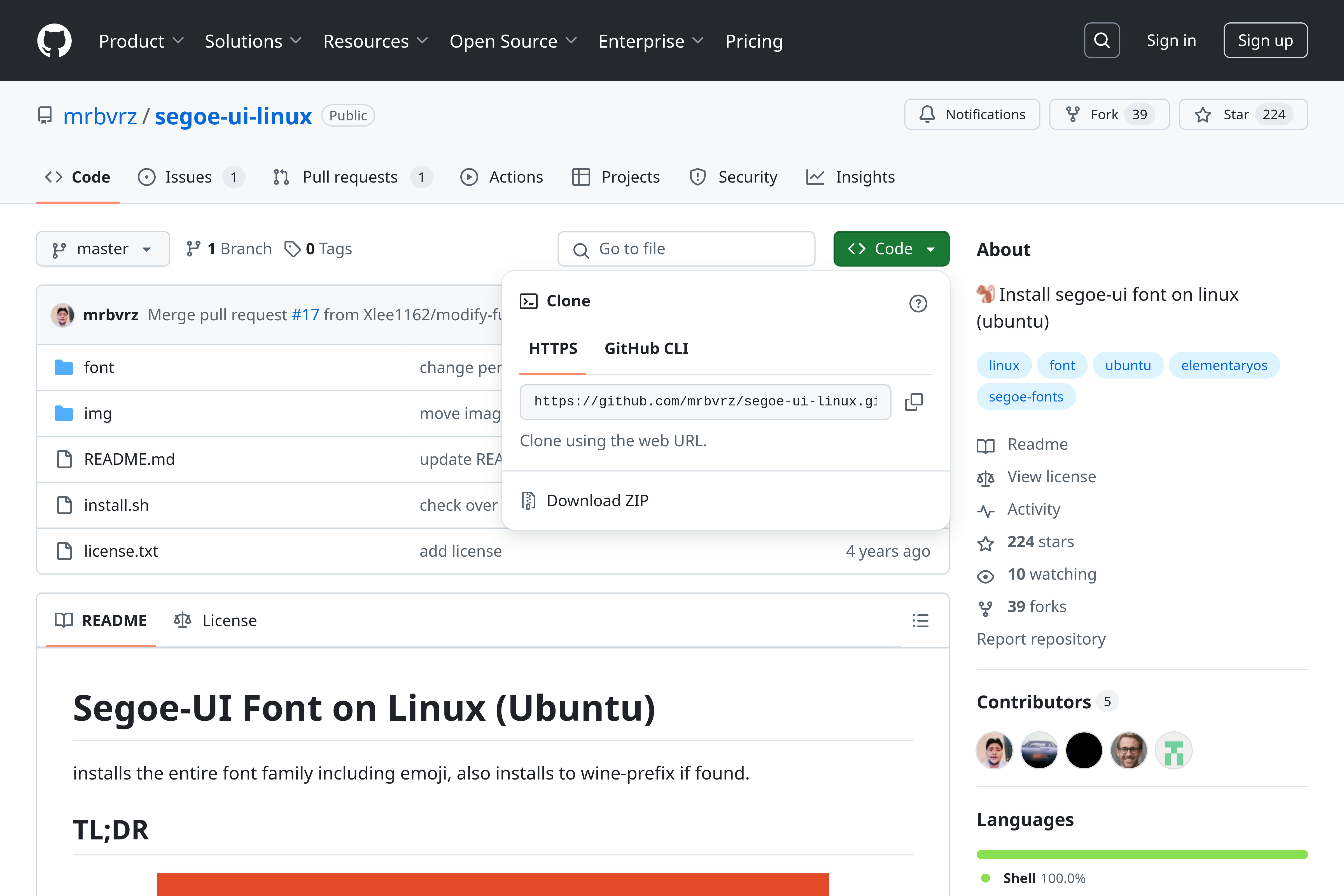Copy the clone URL with the copy icon
This screenshot has width=1344, height=896.
913,402
